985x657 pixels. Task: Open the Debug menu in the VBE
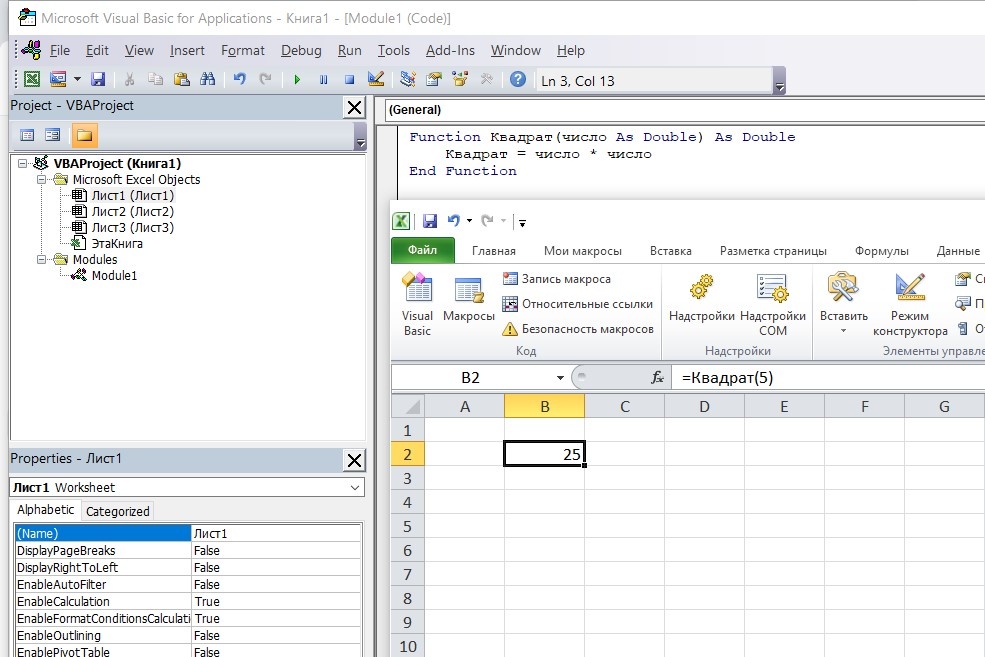pyautogui.click(x=301, y=50)
